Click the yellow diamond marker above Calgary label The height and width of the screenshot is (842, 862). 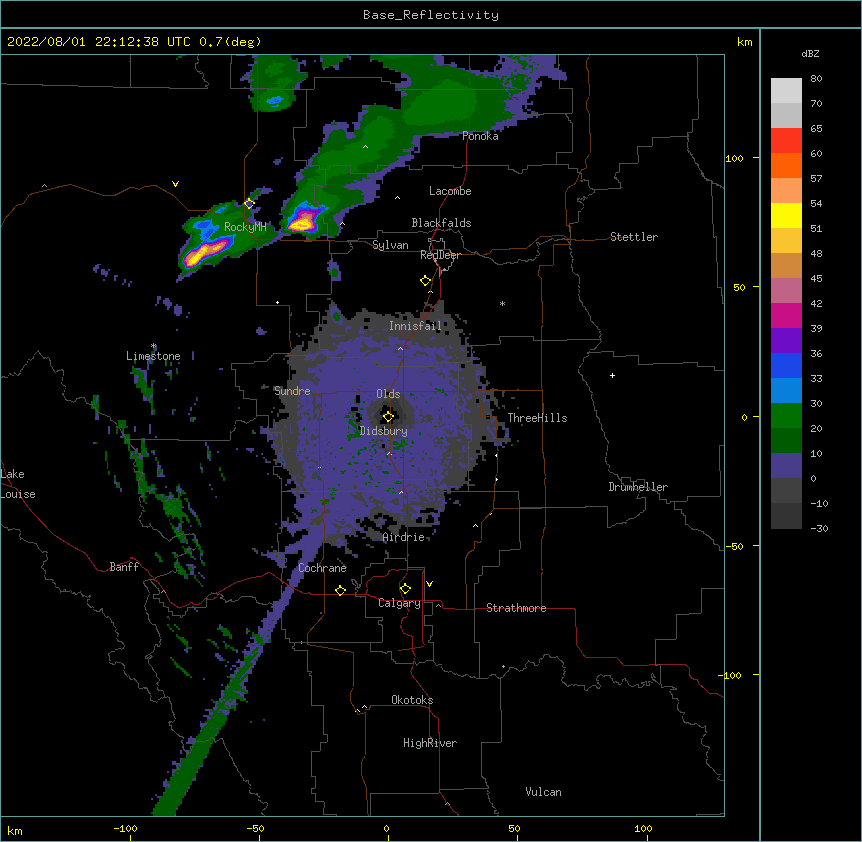(405, 589)
